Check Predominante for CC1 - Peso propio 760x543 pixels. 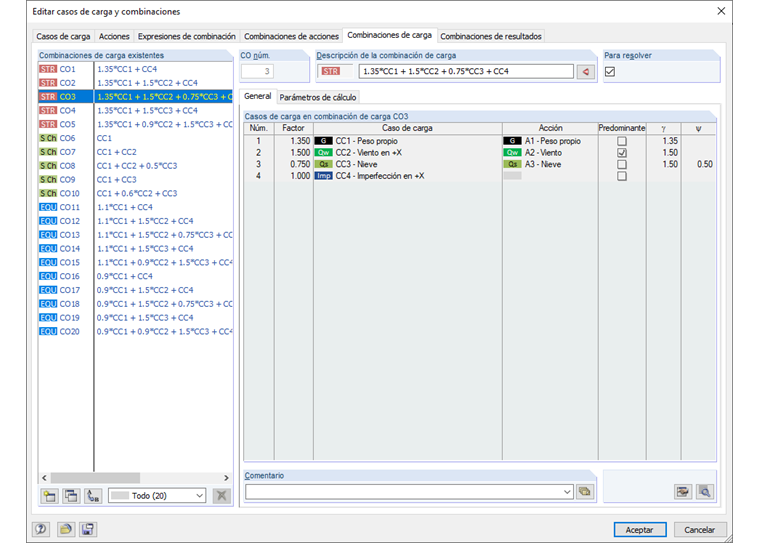(x=622, y=141)
